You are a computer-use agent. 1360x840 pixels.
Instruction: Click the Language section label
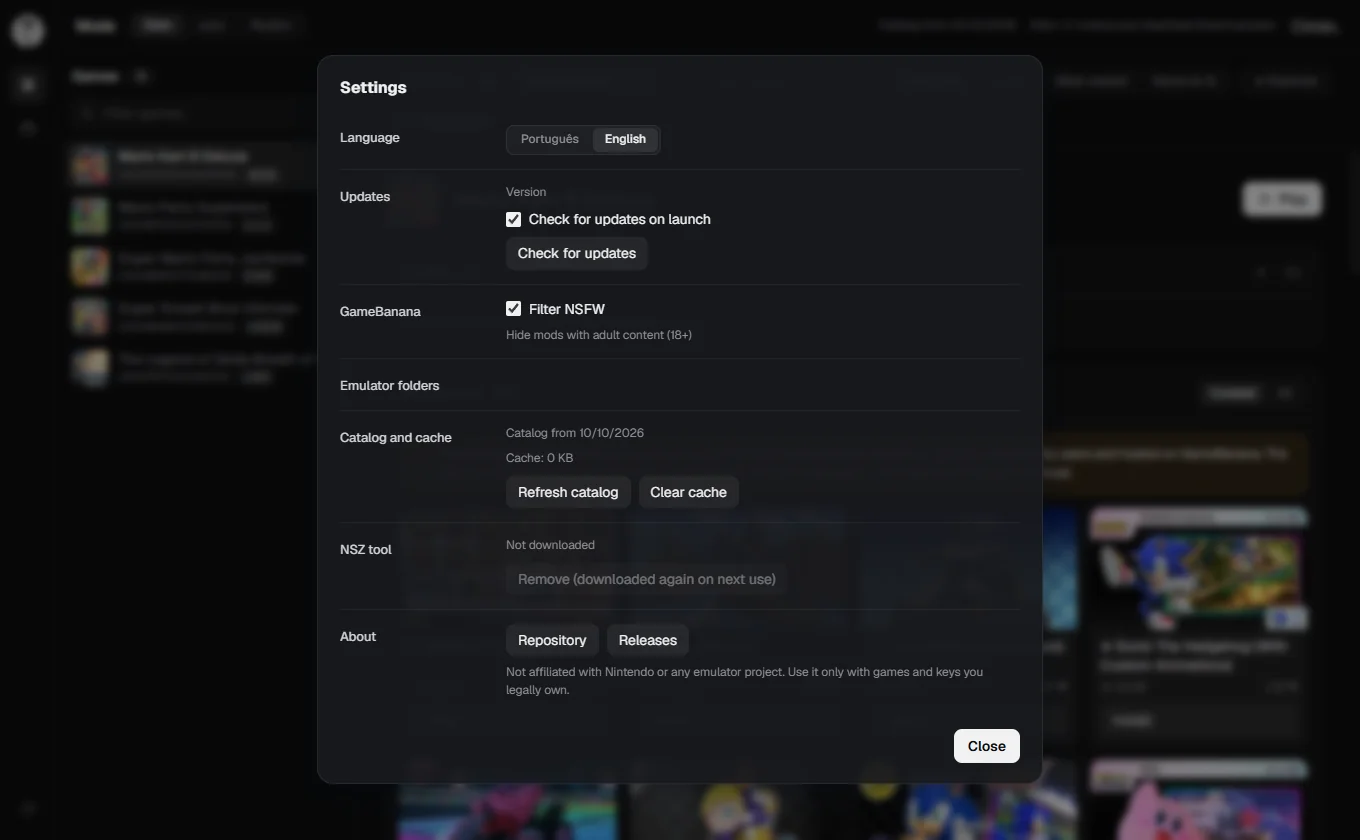point(369,138)
